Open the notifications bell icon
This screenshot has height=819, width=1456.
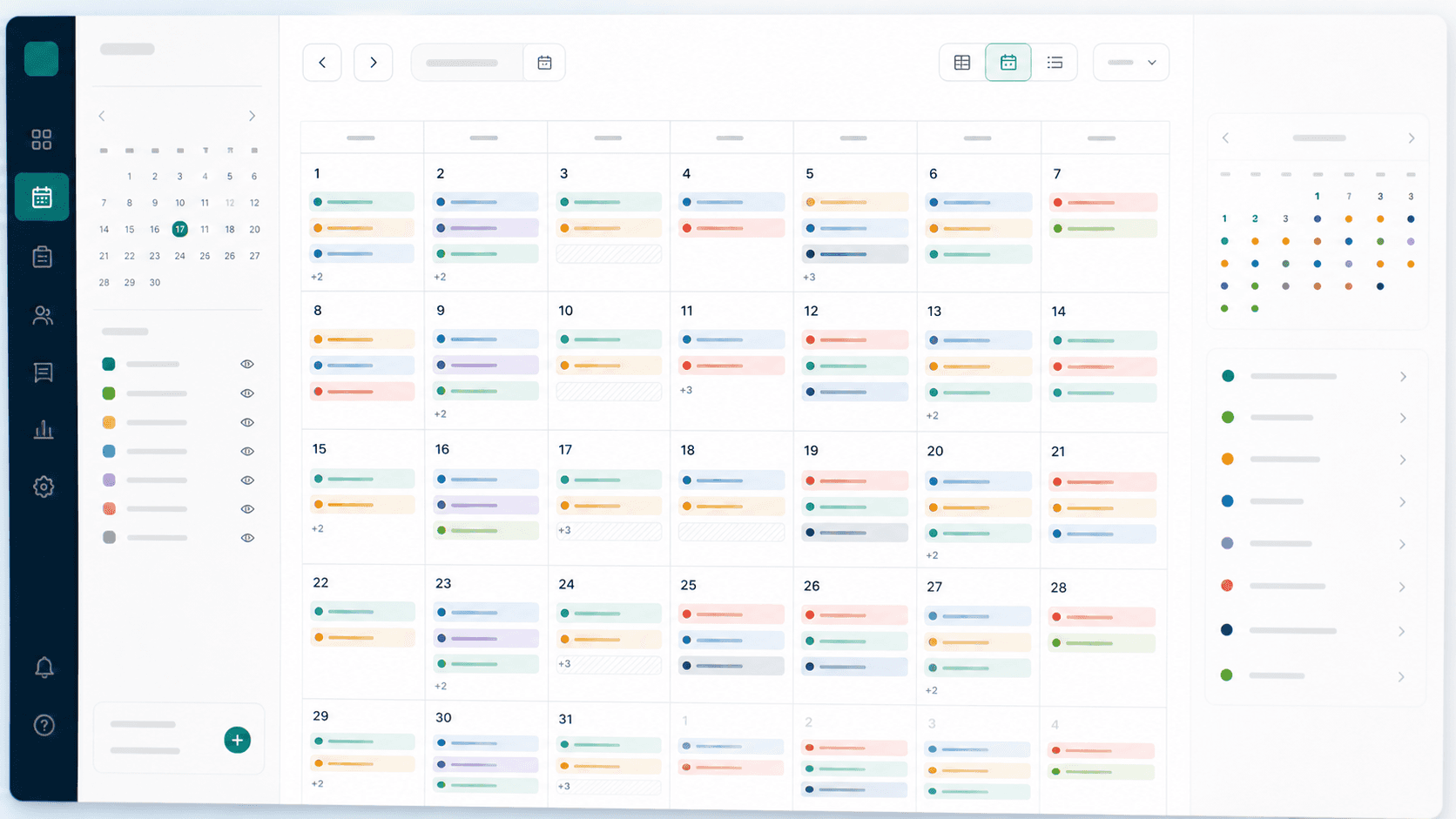click(x=44, y=668)
